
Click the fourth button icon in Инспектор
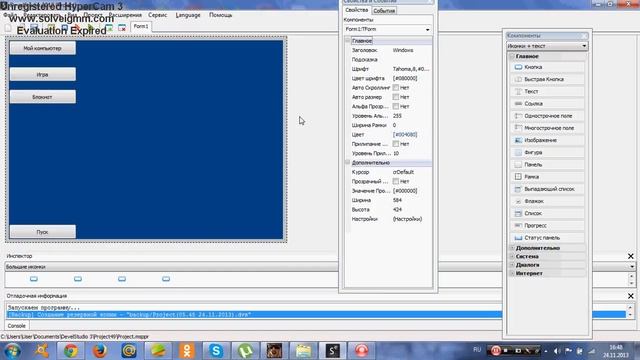click(166, 279)
